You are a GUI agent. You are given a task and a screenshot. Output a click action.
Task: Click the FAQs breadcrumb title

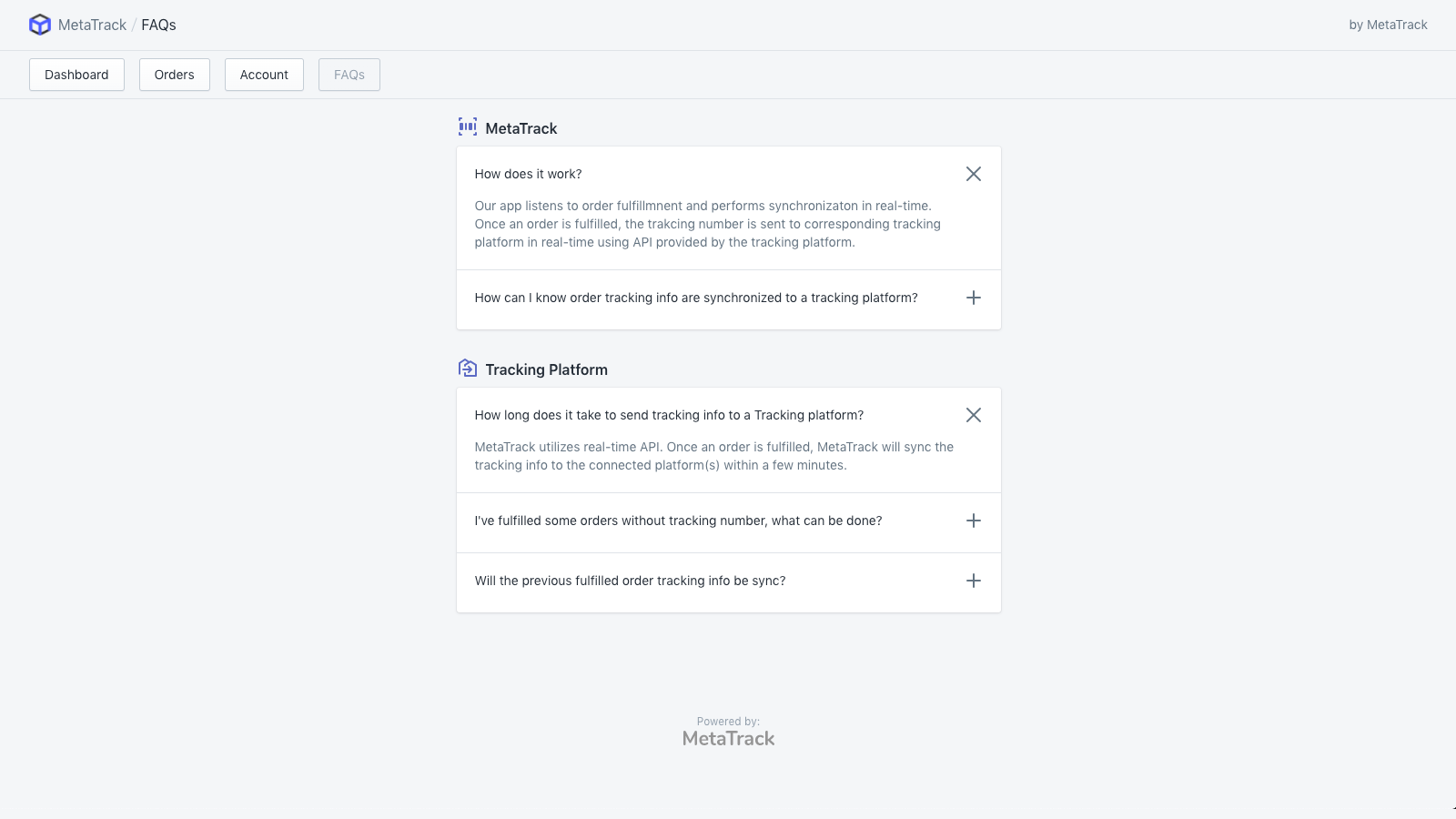click(x=158, y=25)
